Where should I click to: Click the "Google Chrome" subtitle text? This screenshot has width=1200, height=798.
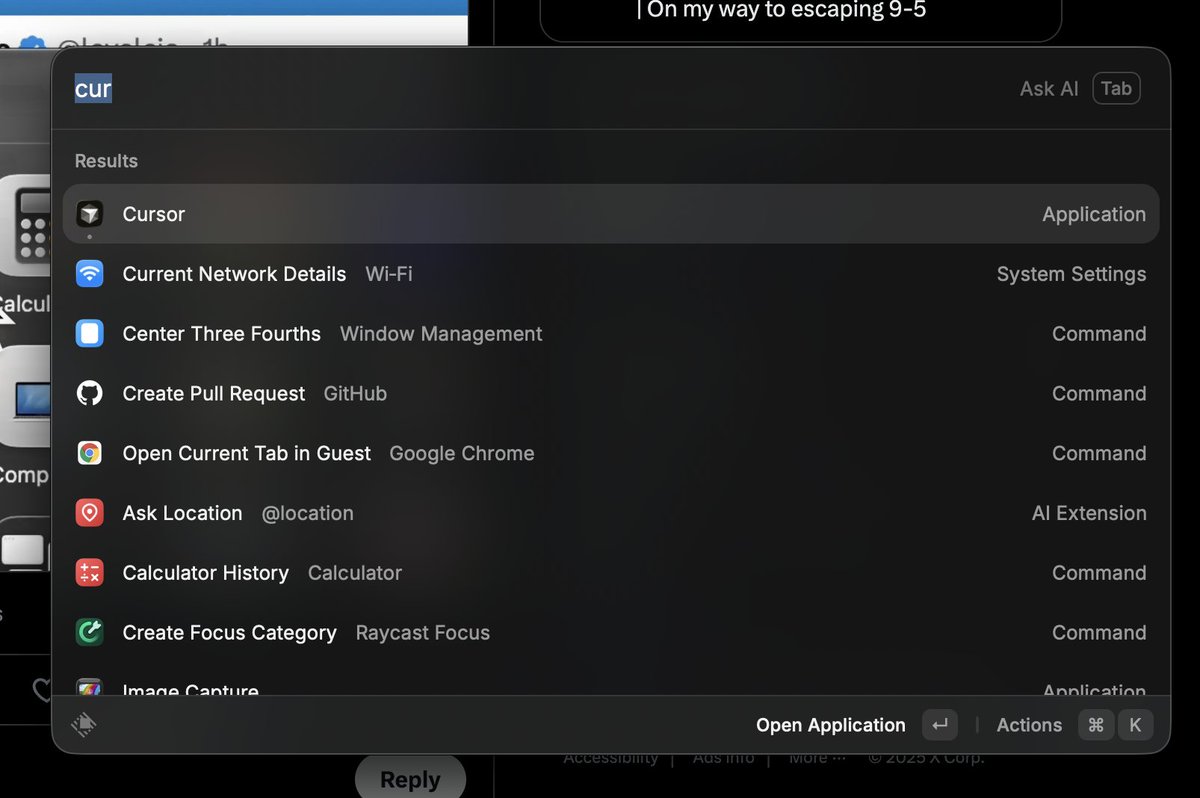[462, 453]
